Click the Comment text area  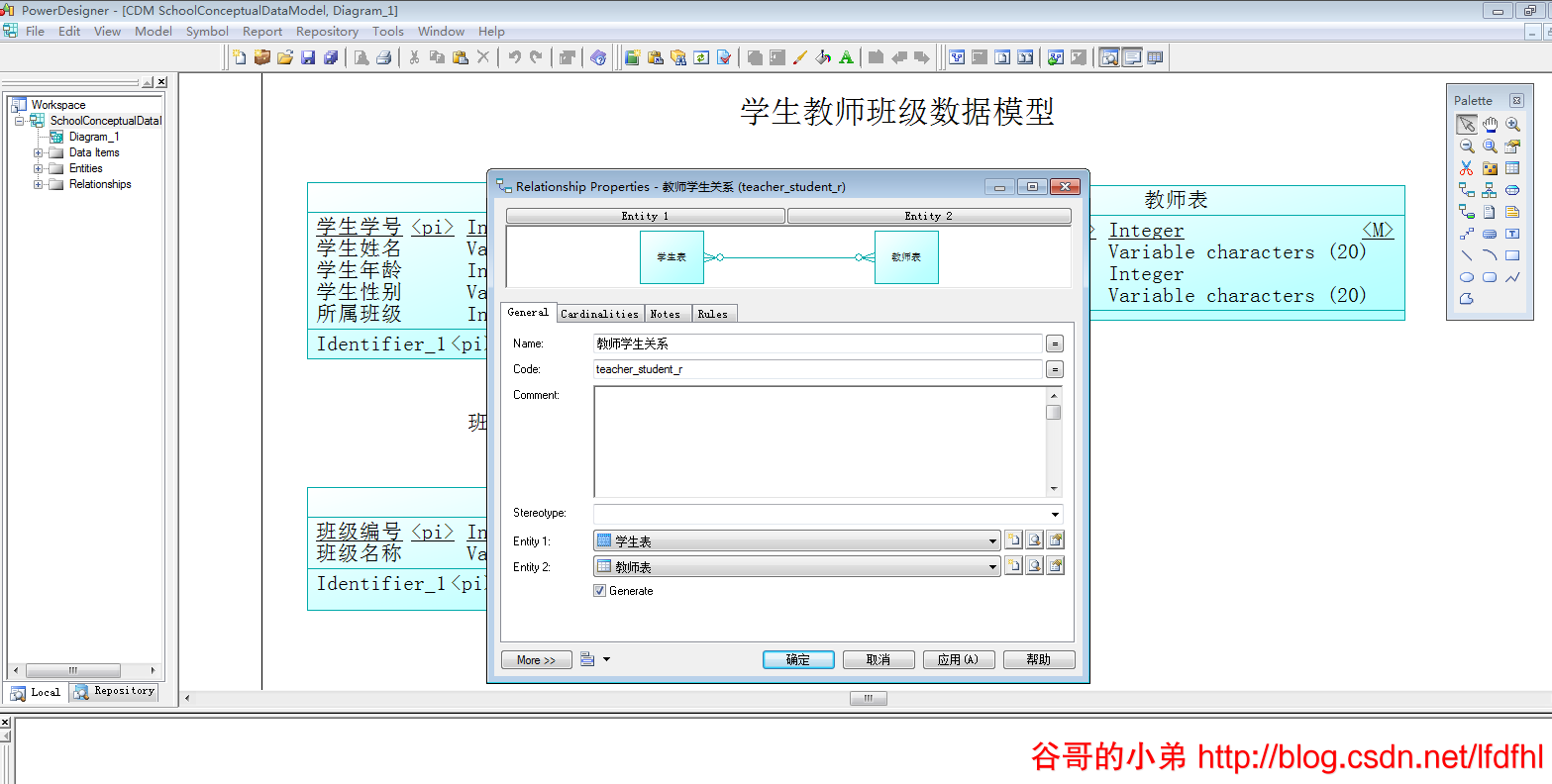[x=820, y=441]
